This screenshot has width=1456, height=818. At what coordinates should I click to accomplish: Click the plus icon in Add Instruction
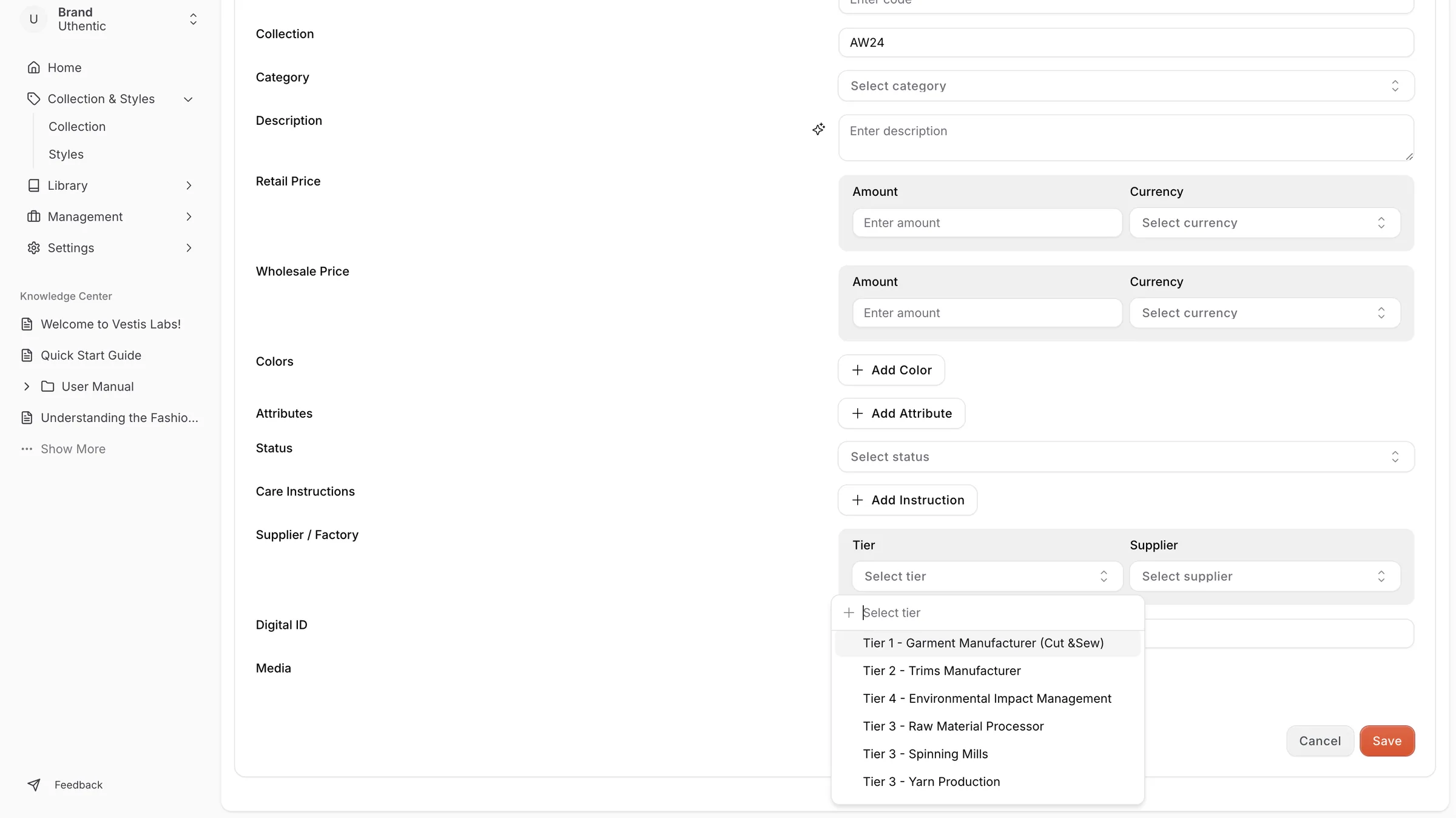(857, 500)
